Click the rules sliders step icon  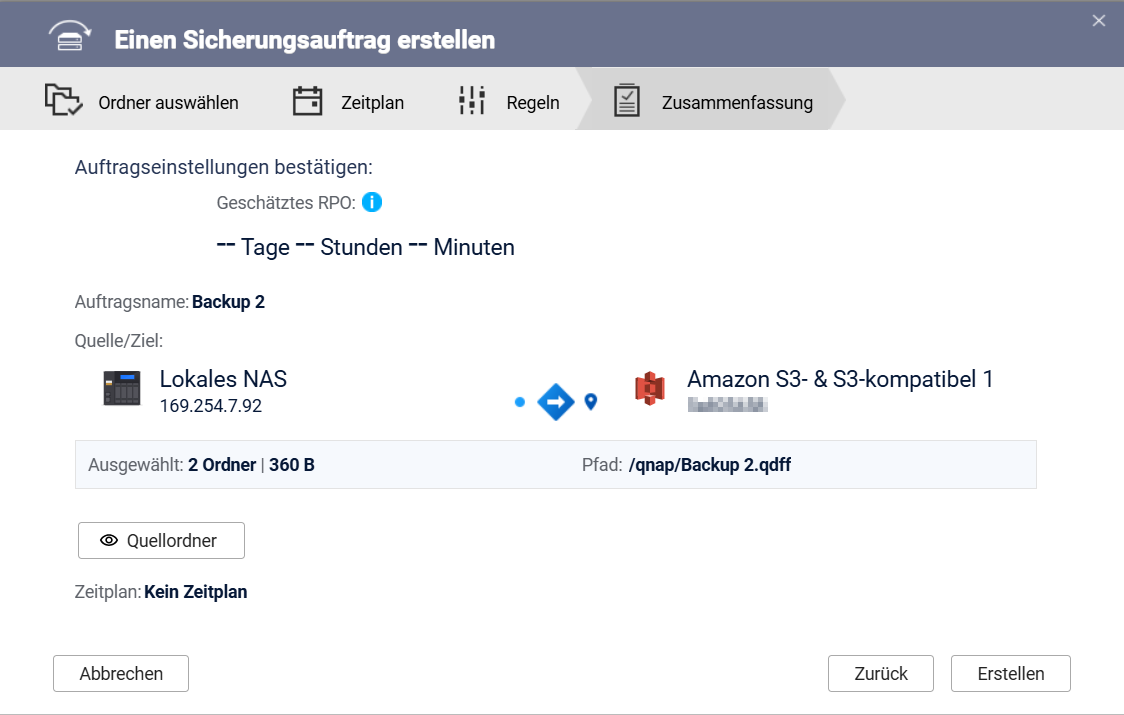click(x=472, y=100)
